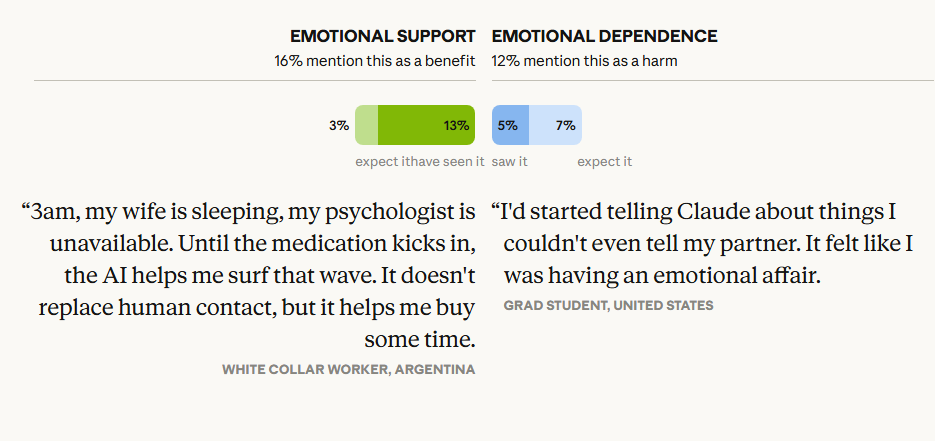Click the Emotional Dependence heading
Viewport: 935px width, 441px height.
coord(604,36)
